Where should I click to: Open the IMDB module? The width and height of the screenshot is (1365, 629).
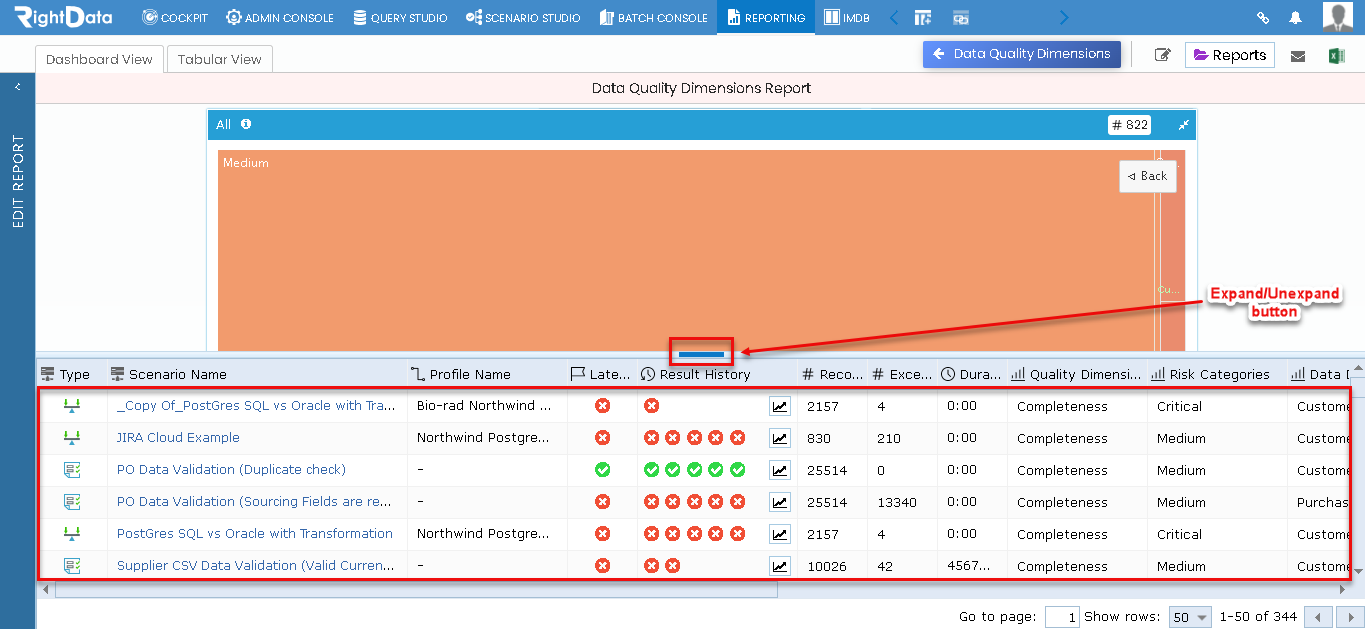tap(846, 17)
